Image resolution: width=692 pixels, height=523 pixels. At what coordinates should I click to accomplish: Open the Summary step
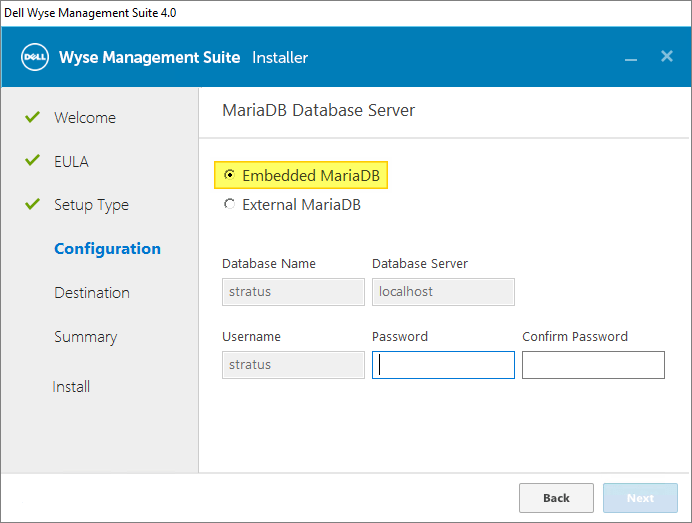click(85, 337)
